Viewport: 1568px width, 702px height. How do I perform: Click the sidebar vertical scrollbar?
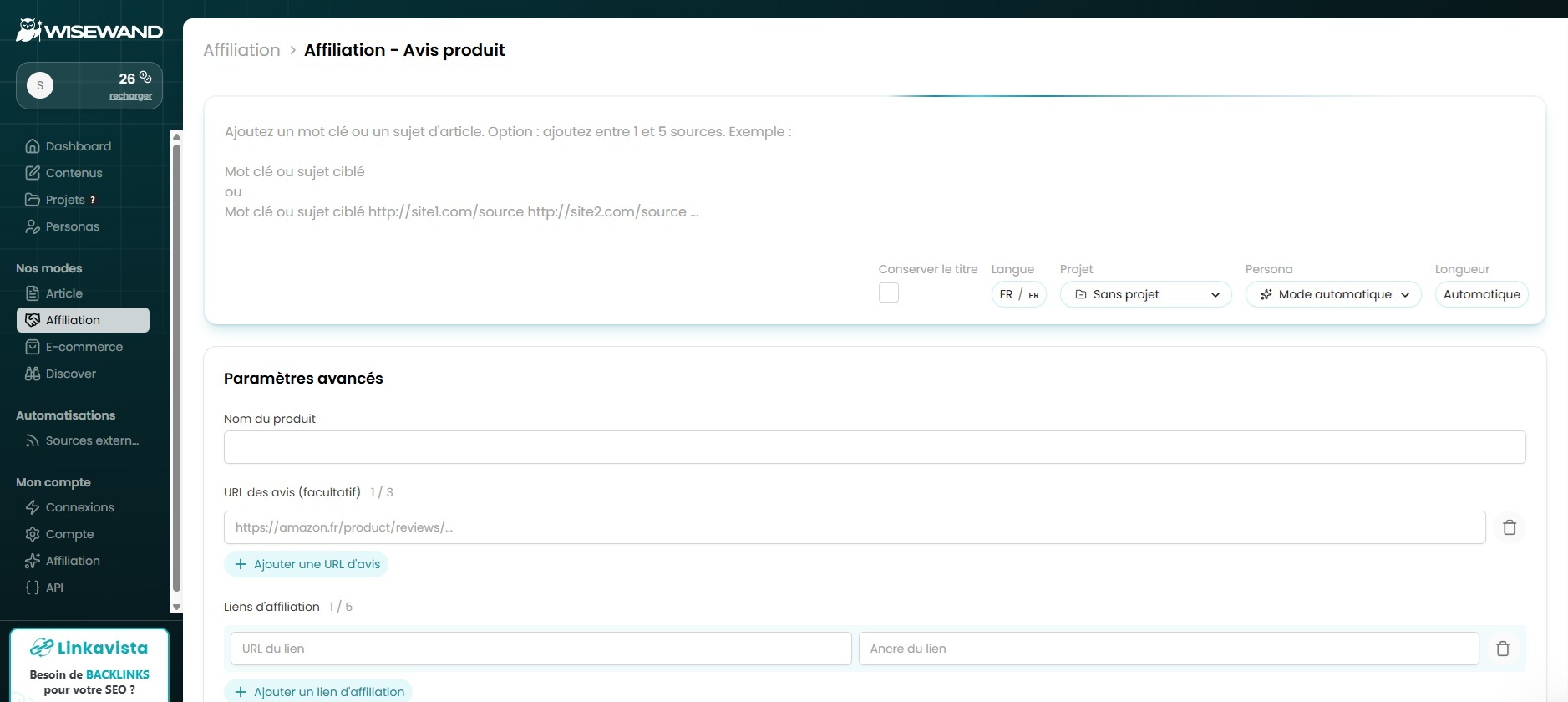click(x=176, y=368)
